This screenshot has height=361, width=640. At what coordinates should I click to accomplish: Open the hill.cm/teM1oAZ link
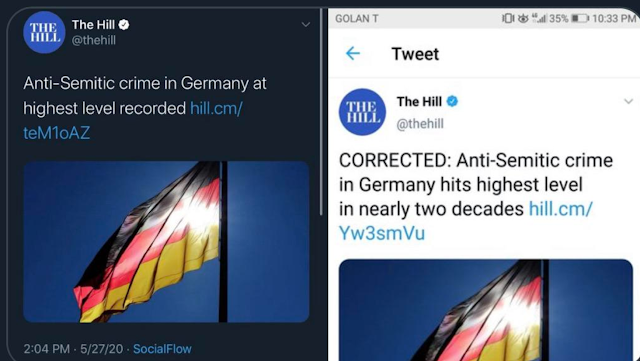[133, 120]
